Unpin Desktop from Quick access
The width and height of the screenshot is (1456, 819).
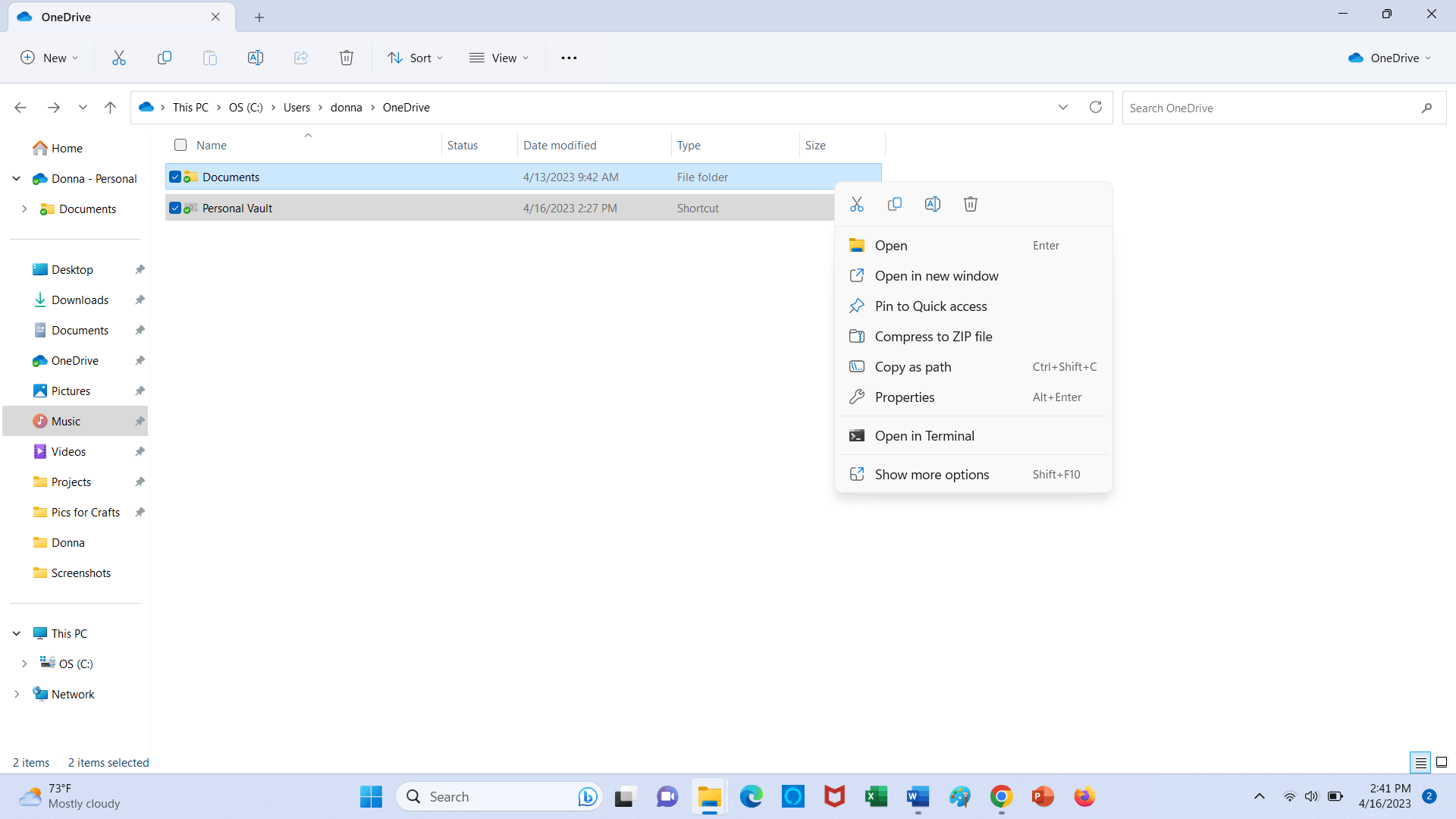(140, 269)
